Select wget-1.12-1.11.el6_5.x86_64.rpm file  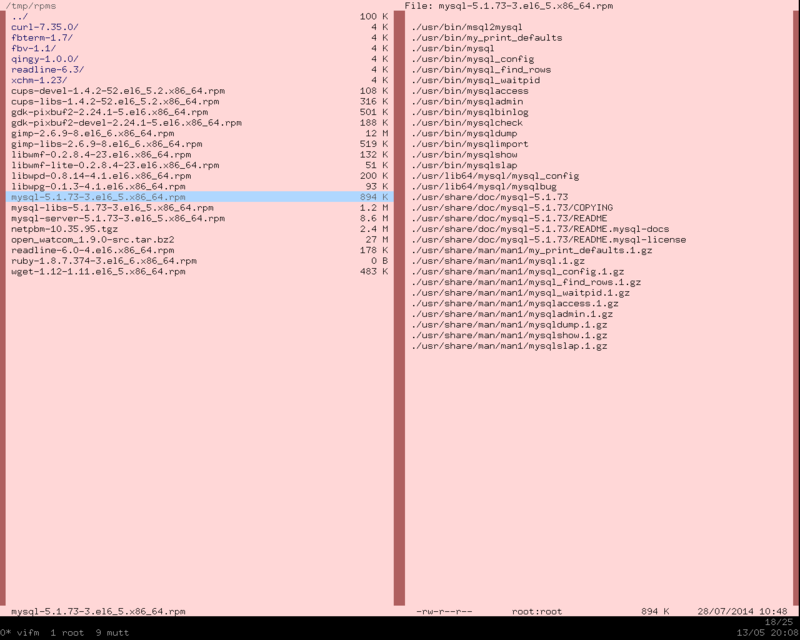click(x=199, y=272)
